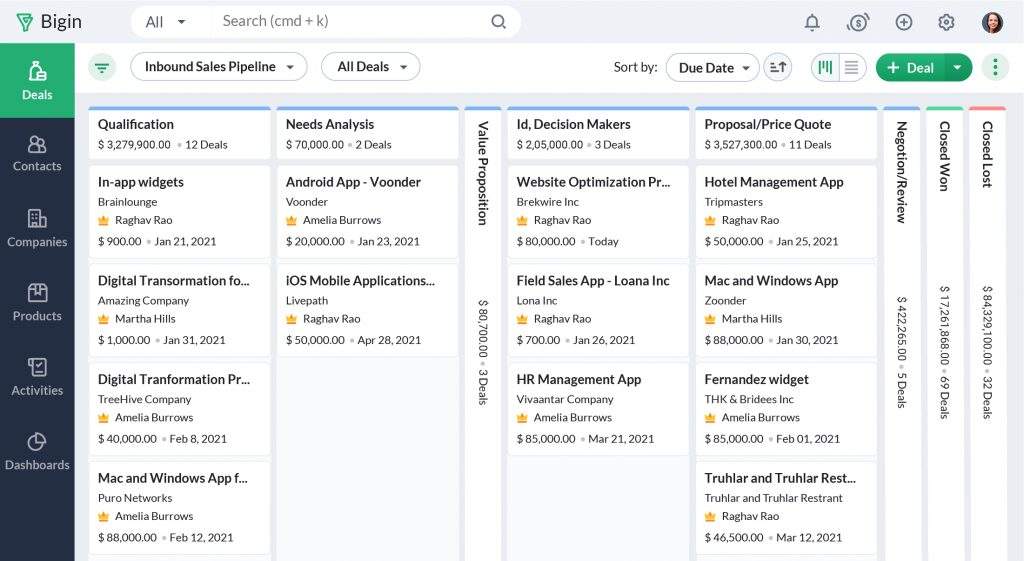Click the crown icon on the Voonder card
This screenshot has height=561, width=1024.
[292, 221]
